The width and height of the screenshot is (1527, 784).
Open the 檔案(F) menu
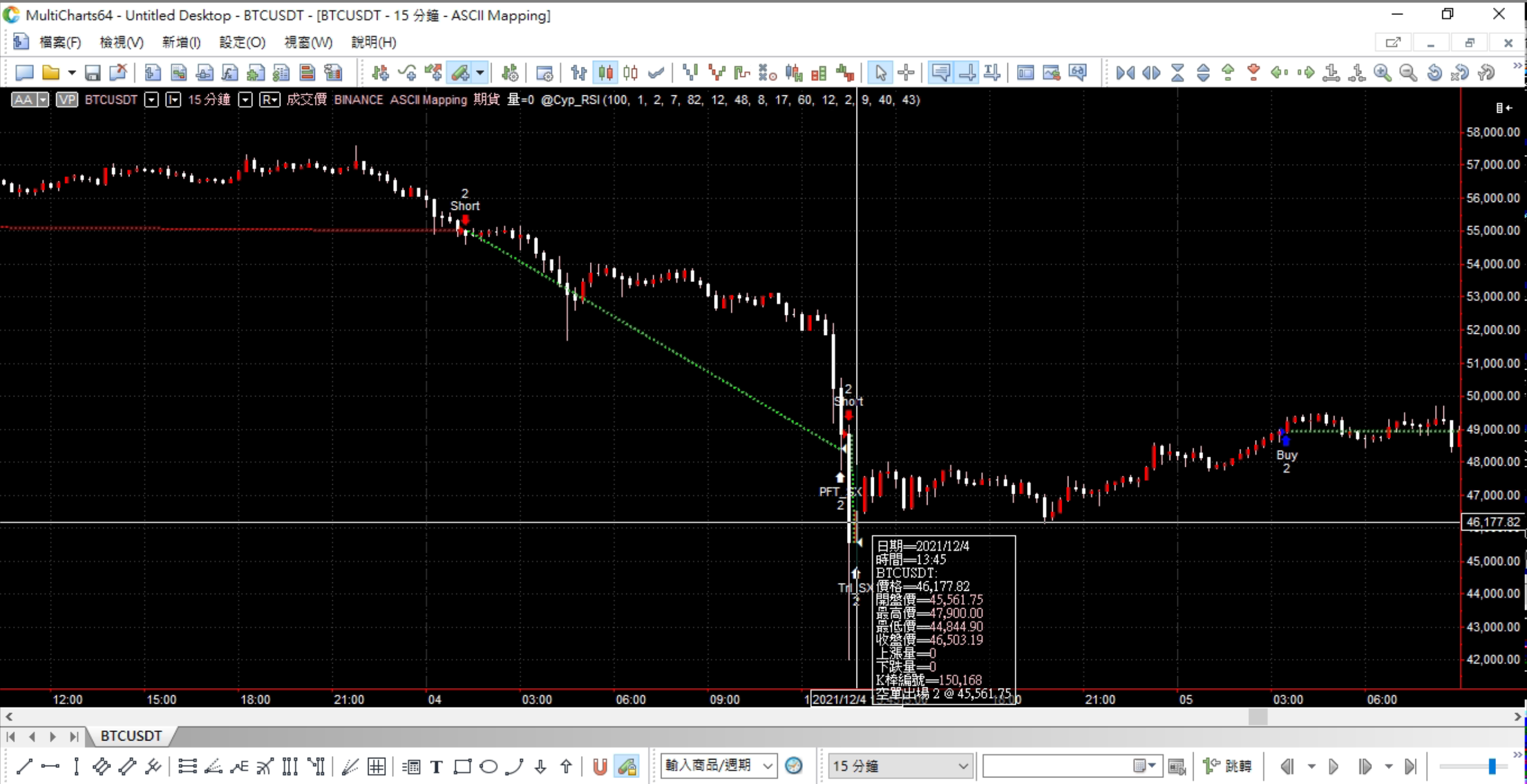coord(60,42)
